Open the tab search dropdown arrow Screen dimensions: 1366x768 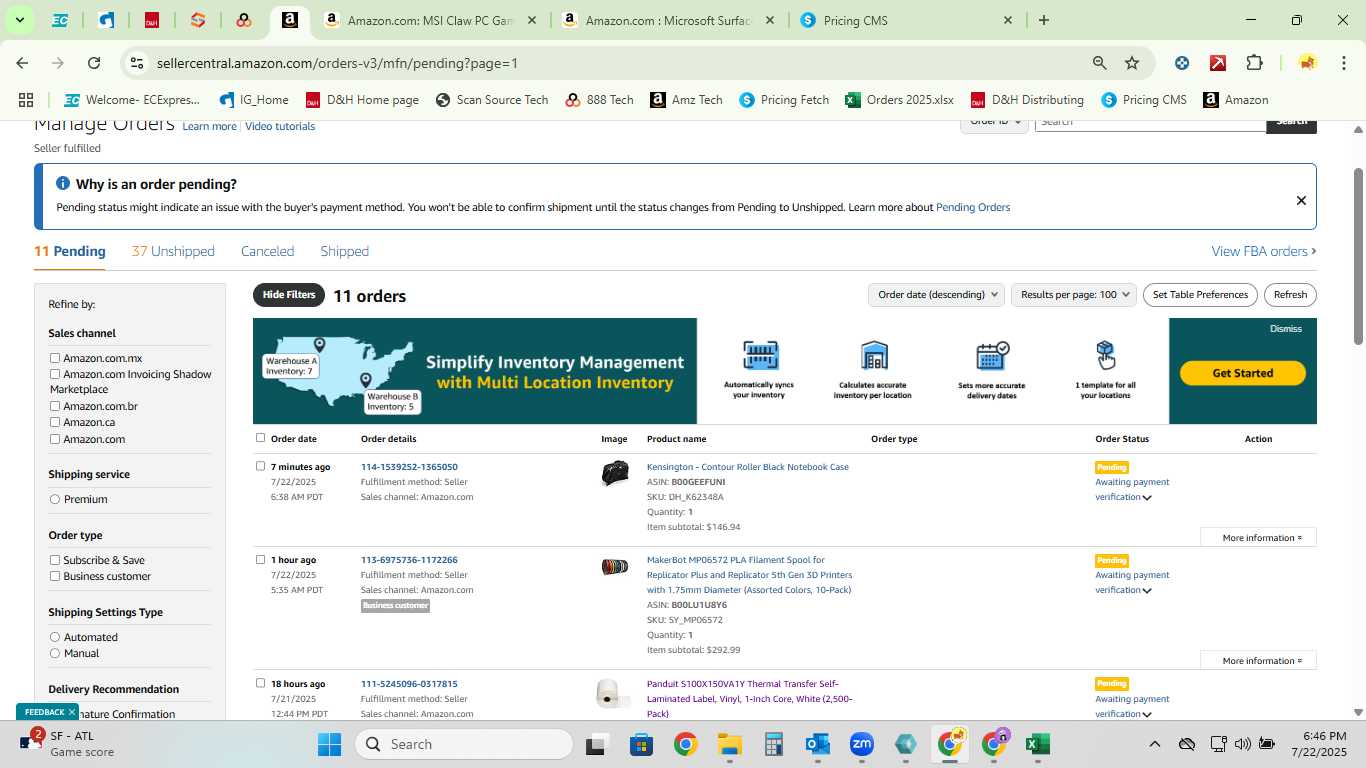pos(19,20)
